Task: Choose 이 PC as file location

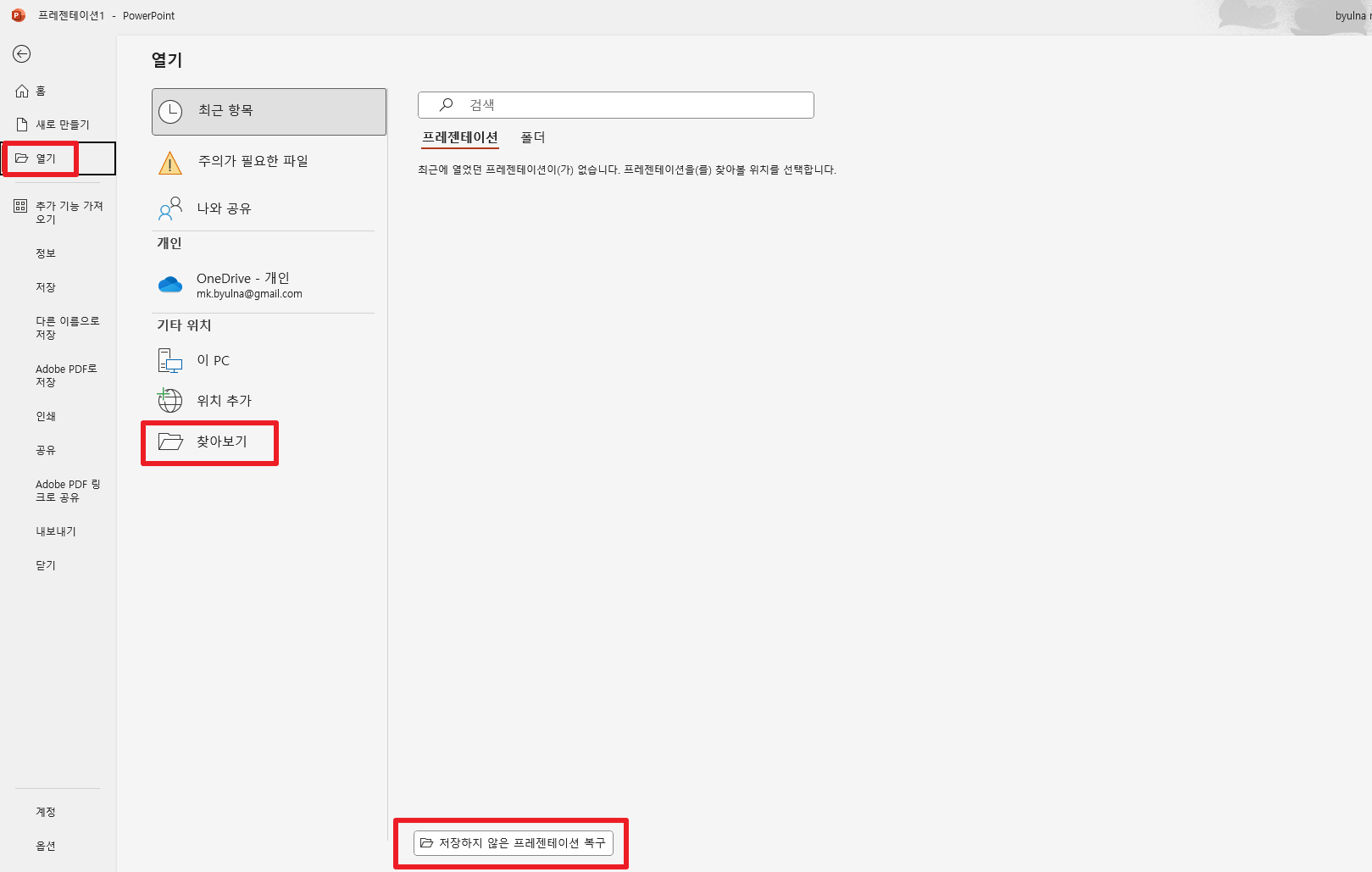Action: (x=213, y=359)
